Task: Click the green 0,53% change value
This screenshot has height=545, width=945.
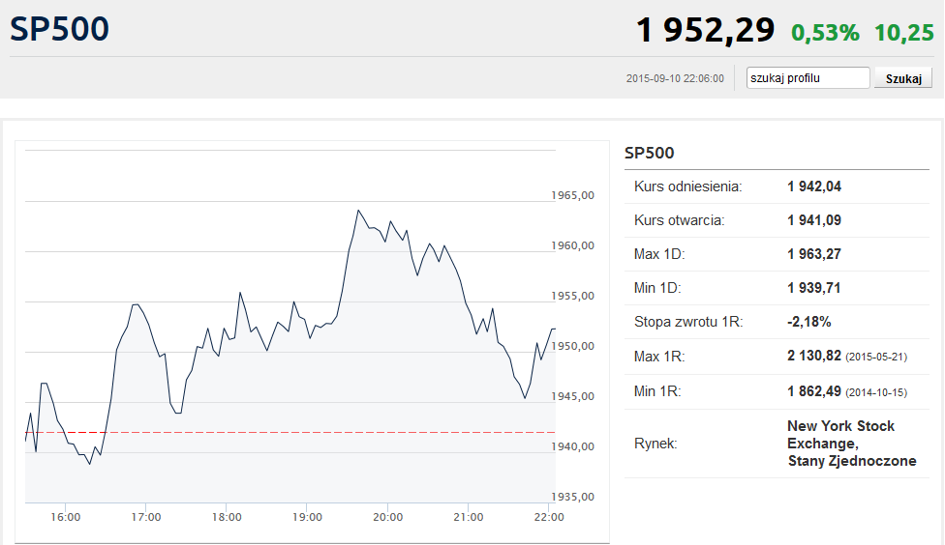Action: pos(825,32)
